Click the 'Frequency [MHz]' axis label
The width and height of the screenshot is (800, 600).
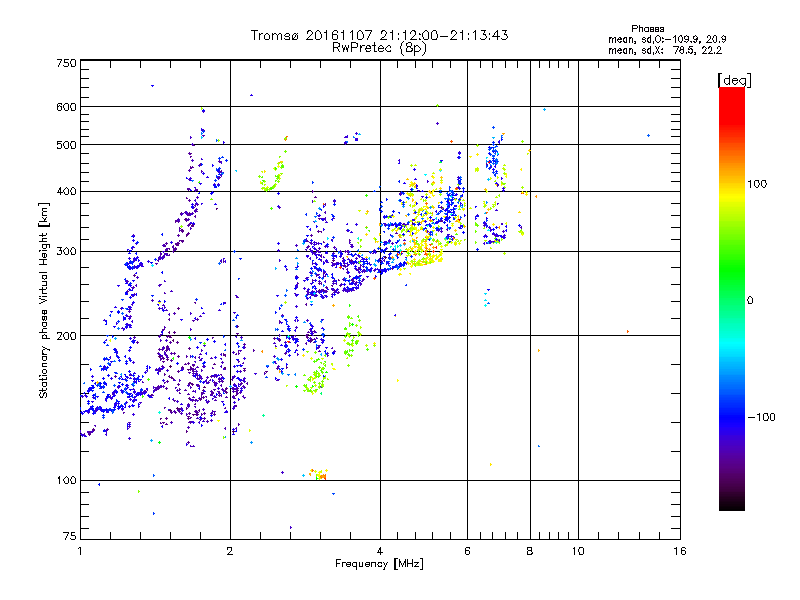379,564
